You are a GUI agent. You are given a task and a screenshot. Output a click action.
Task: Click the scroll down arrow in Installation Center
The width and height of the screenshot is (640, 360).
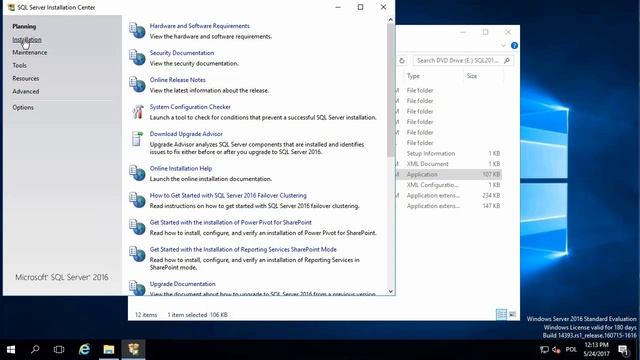[x=391, y=291]
